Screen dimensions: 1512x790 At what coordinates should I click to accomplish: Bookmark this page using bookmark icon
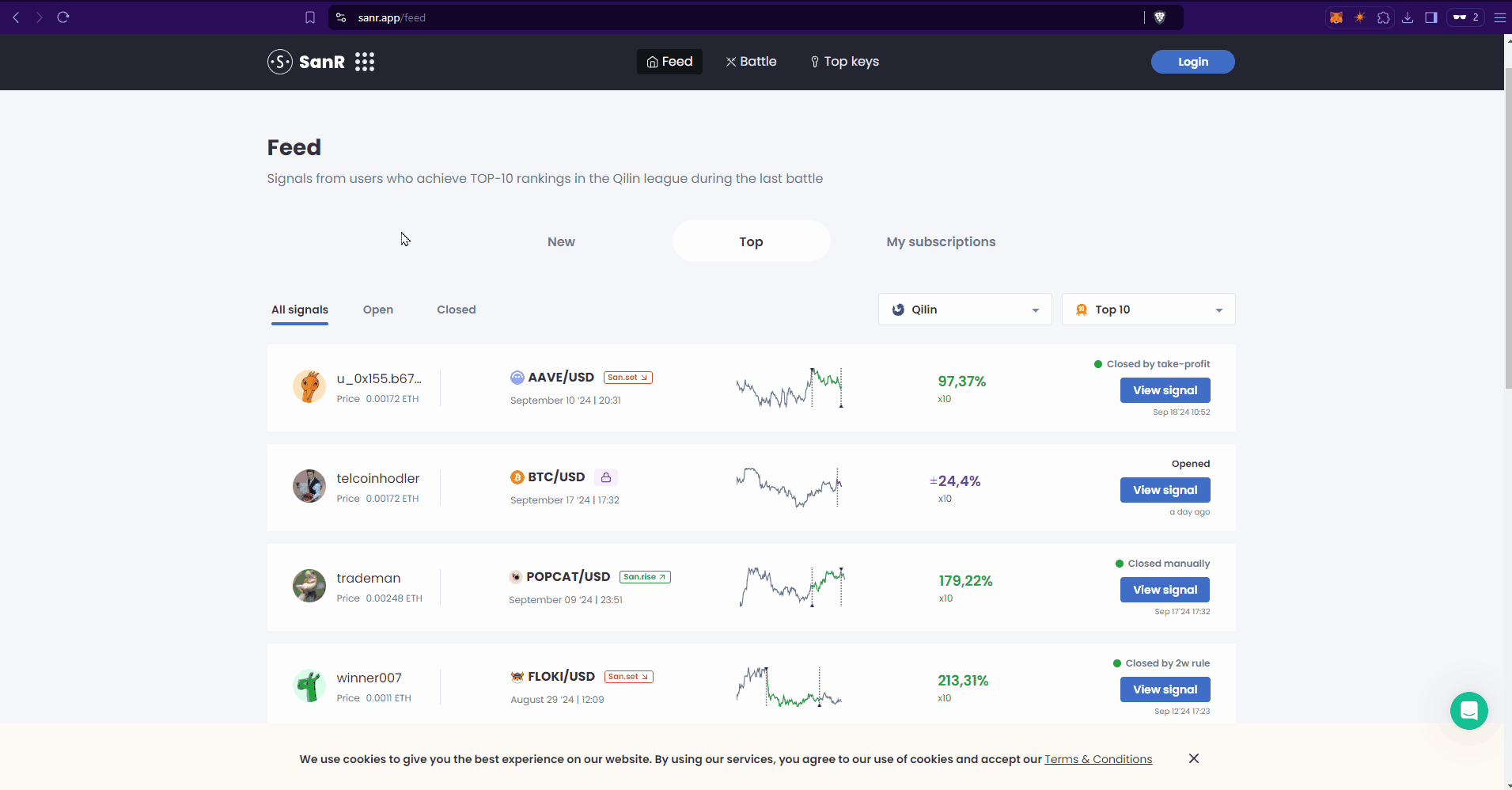coord(310,17)
